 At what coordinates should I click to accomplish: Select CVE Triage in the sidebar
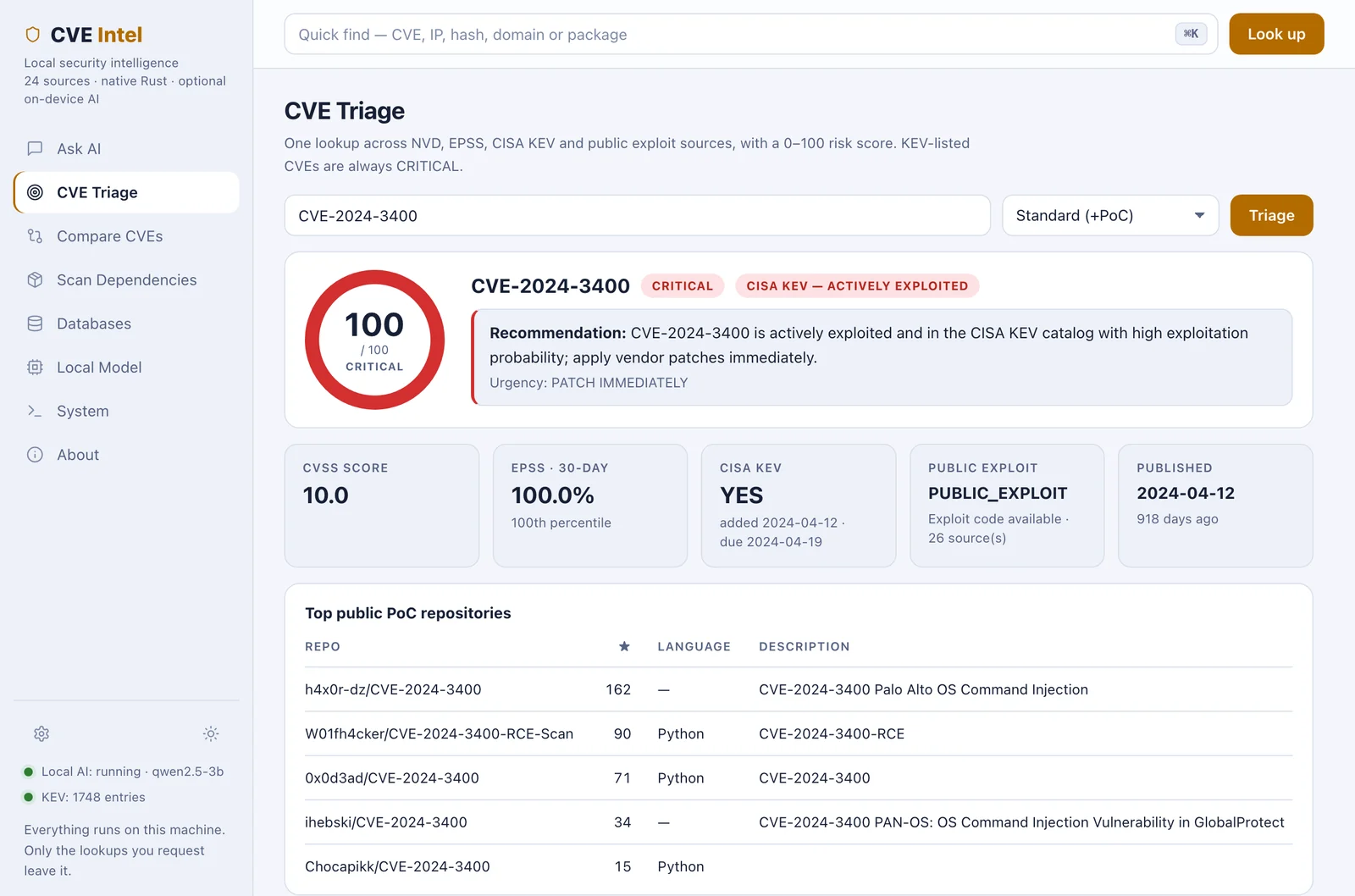coord(126,192)
